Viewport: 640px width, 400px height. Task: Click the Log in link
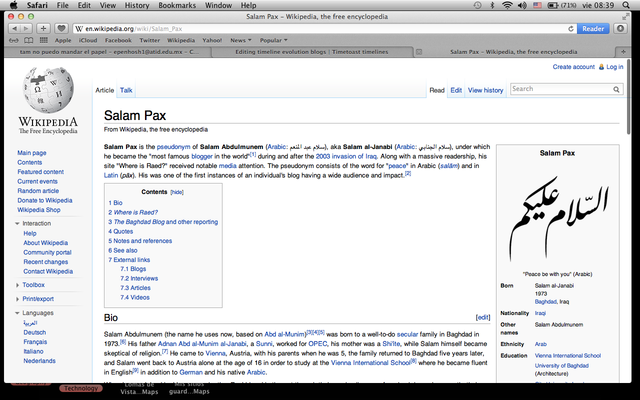[615, 67]
